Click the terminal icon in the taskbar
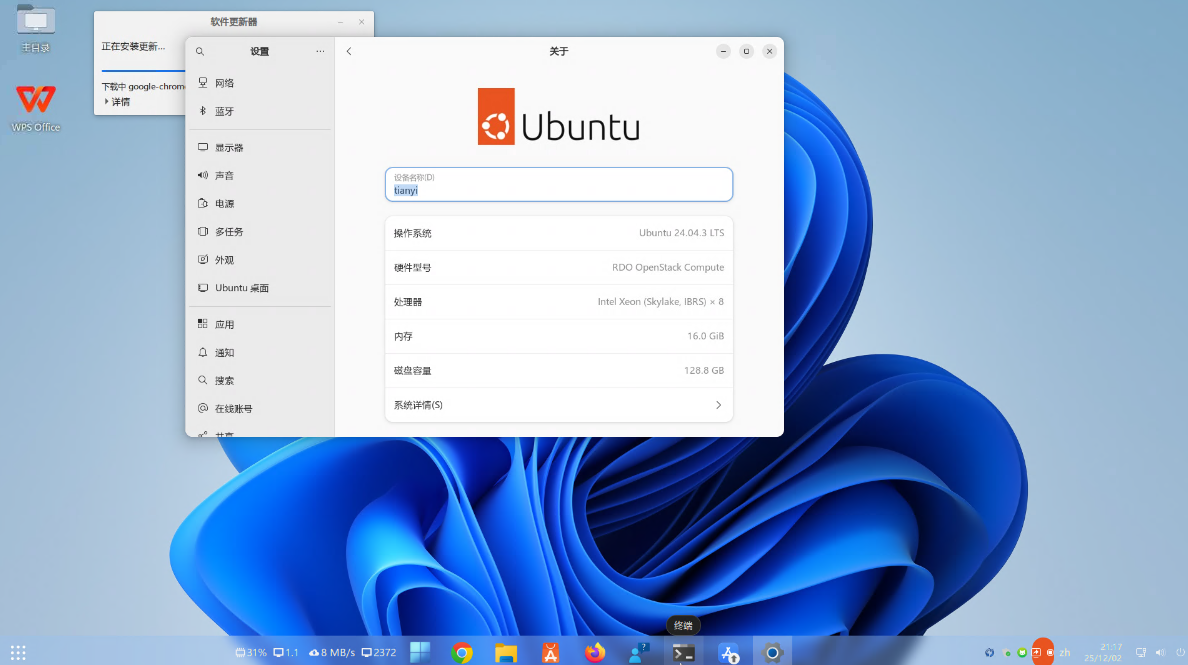 pos(683,653)
